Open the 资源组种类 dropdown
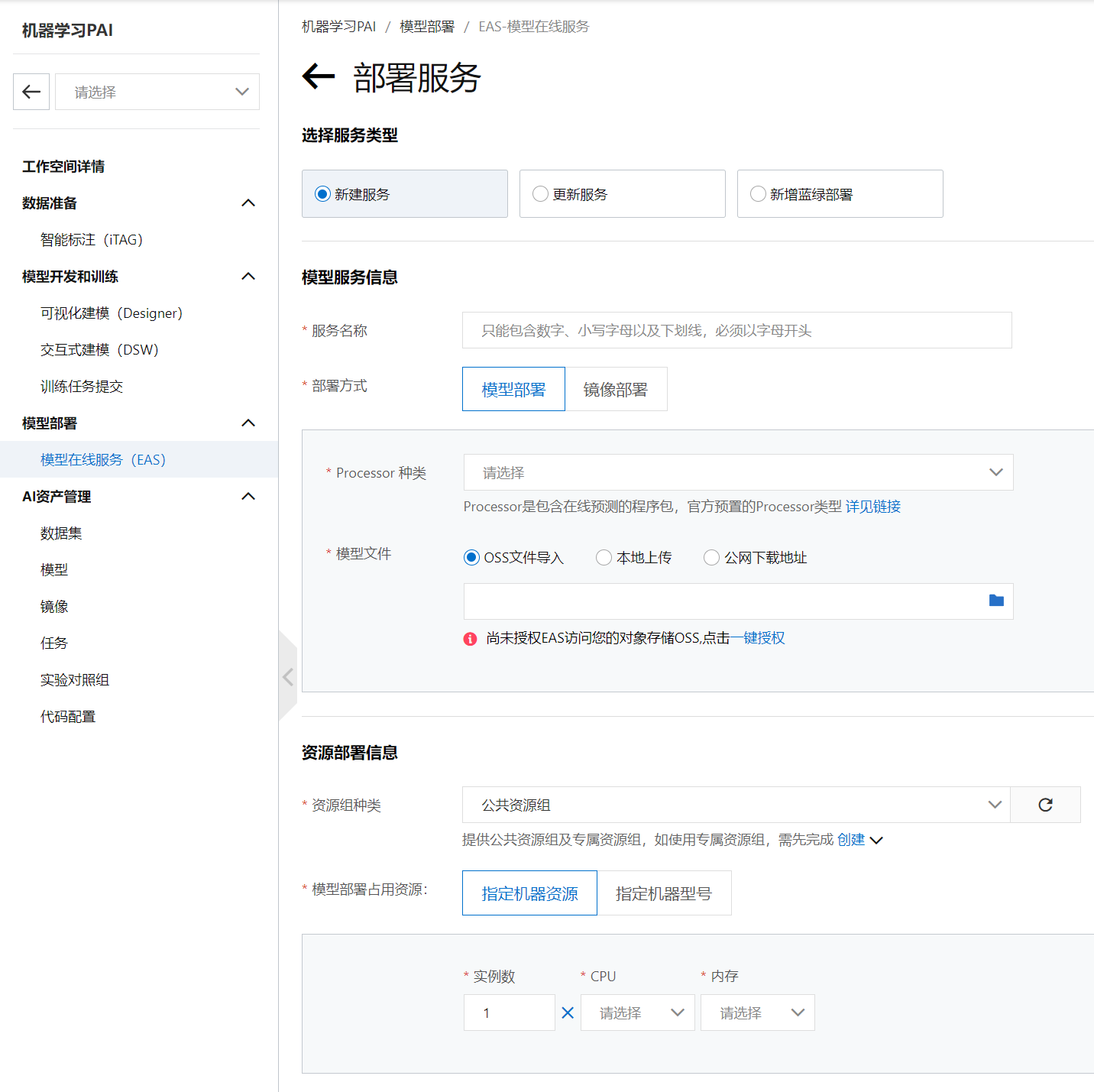The height and width of the screenshot is (1092, 1094). (x=736, y=805)
